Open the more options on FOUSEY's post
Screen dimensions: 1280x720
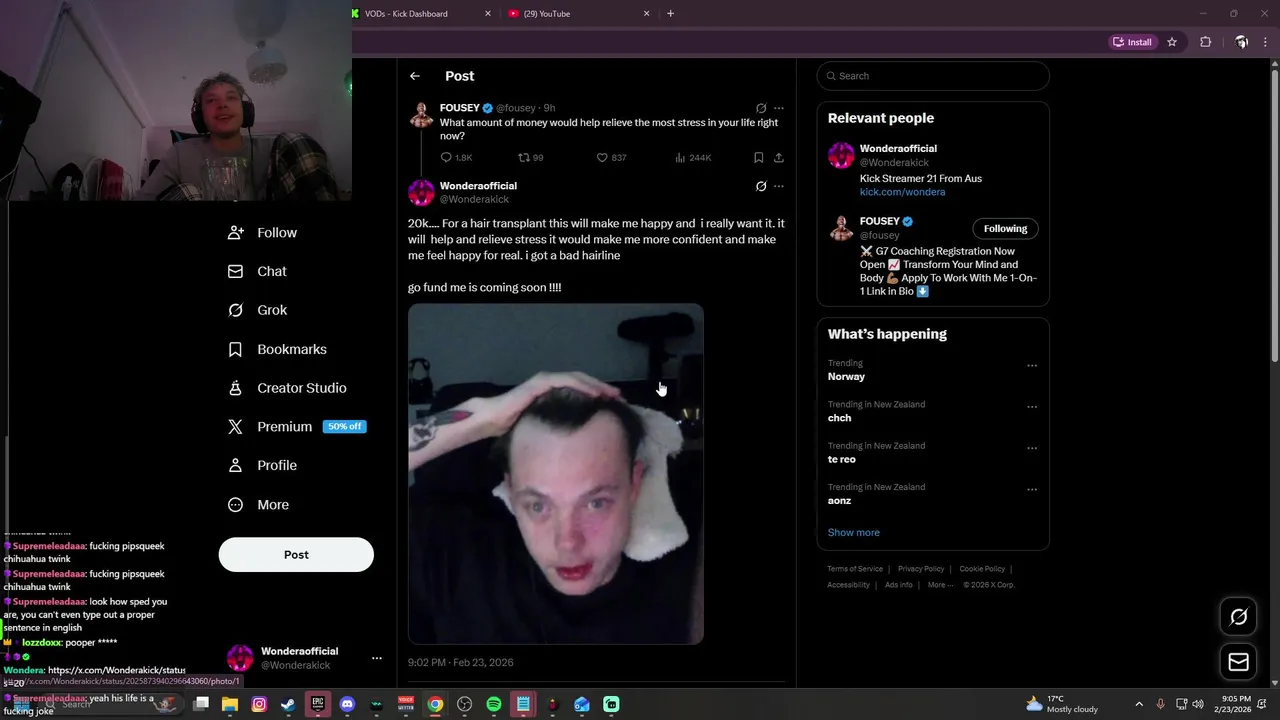tap(779, 108)
